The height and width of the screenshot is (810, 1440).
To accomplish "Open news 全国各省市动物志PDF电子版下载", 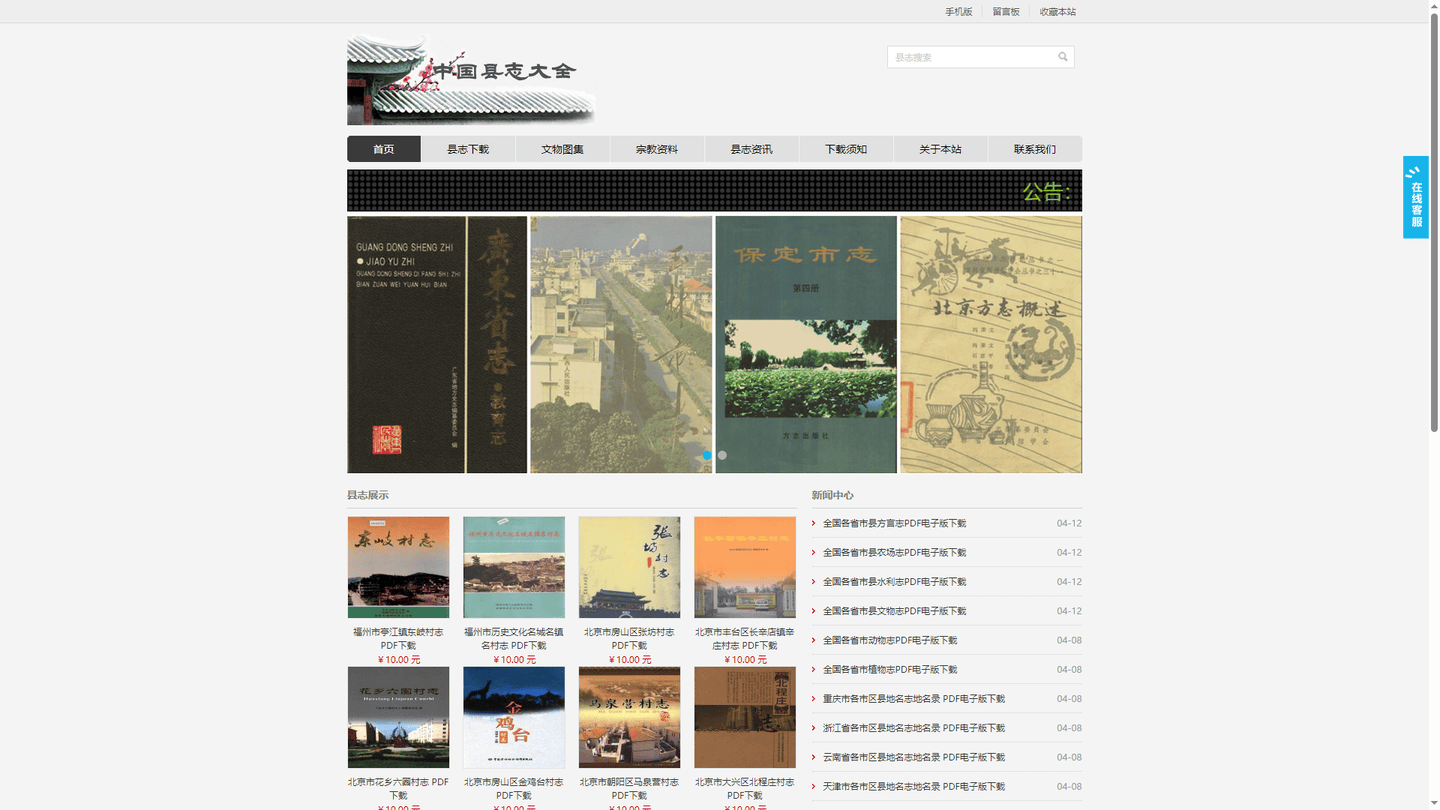I will (x=890, y=640).
